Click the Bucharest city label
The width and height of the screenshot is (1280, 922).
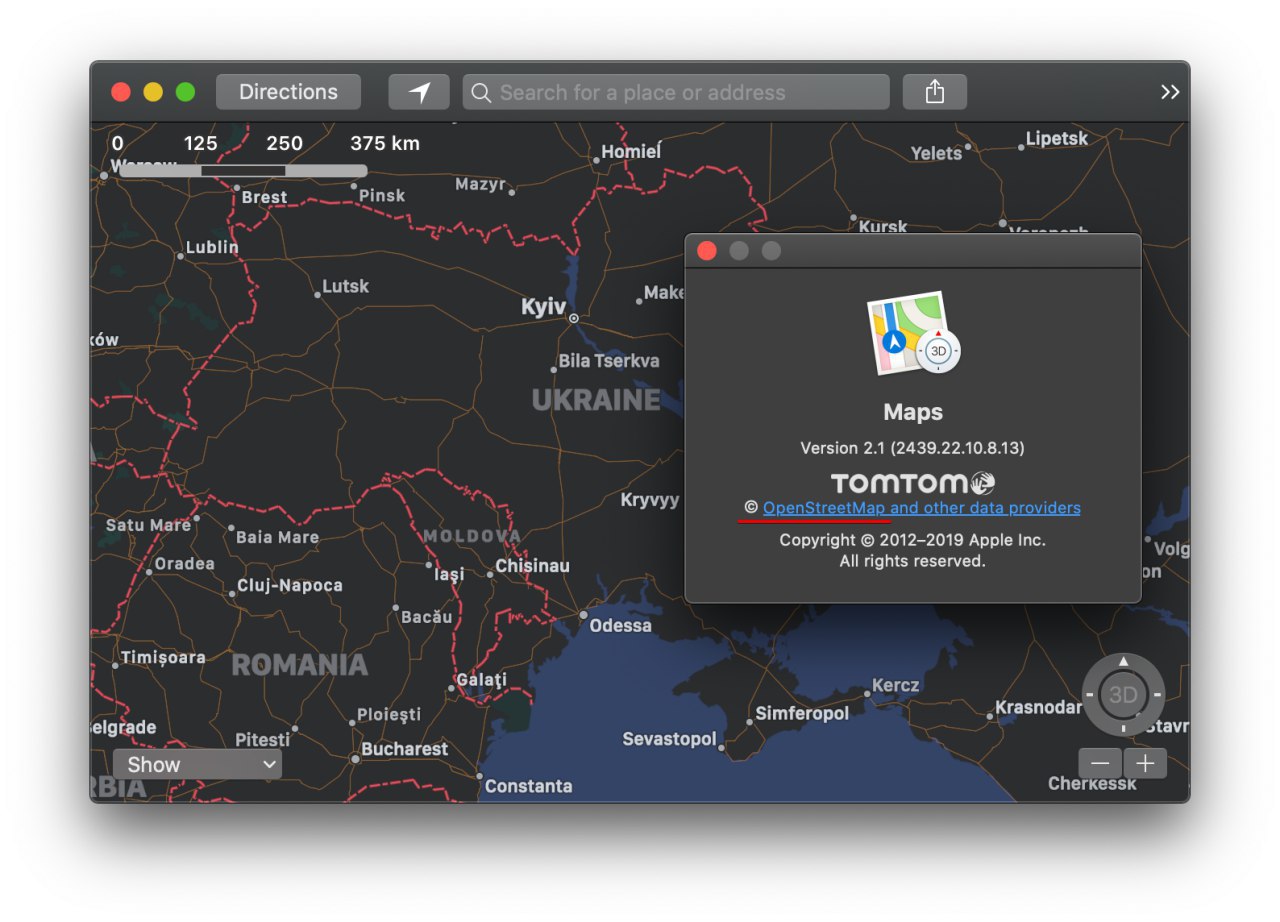point(404,749)
